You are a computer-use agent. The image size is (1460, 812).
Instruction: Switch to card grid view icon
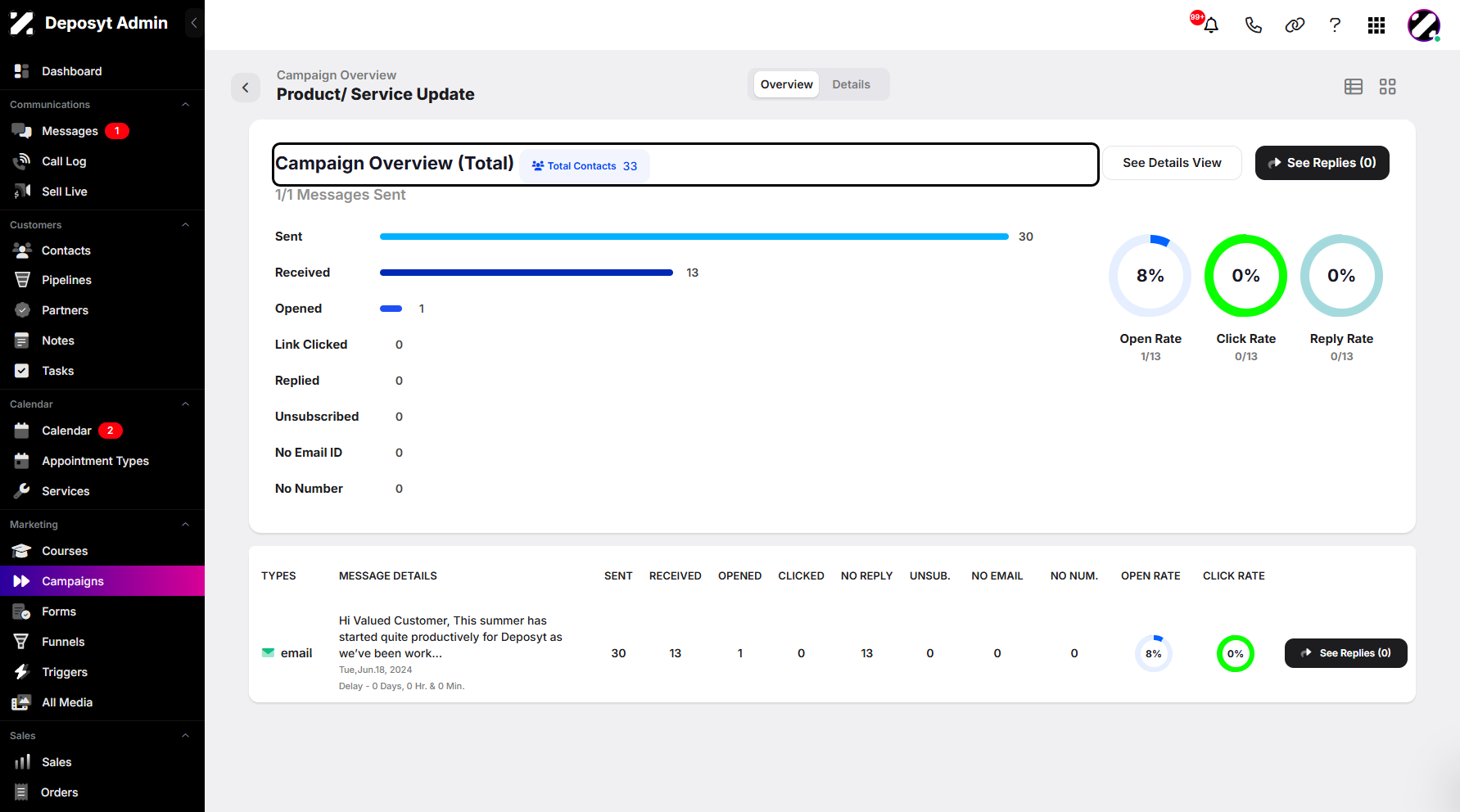tap(1387, 87)
